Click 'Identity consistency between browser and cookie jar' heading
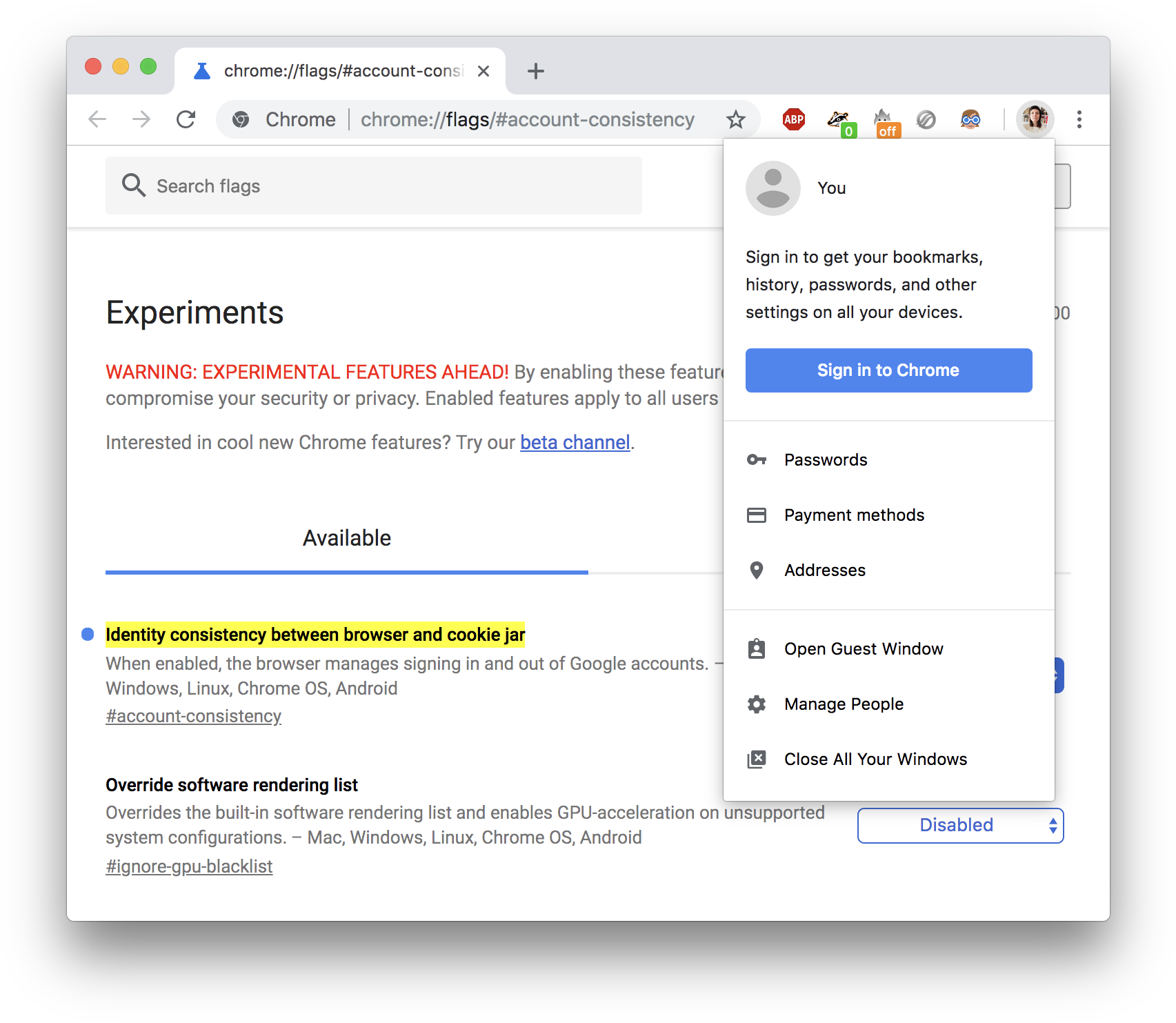Image resolution: width=1176 pixels, height=1023 pixels. click(315, 635)
